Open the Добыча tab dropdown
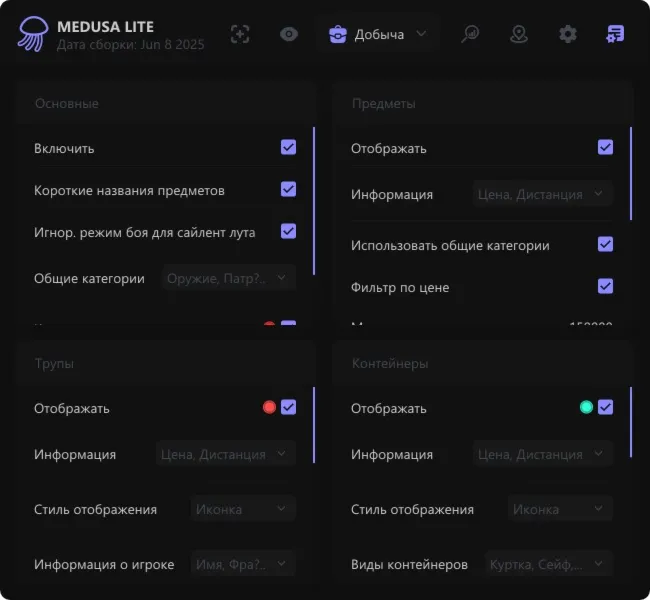This screenshot has width=650, height=600. (377, 34)
